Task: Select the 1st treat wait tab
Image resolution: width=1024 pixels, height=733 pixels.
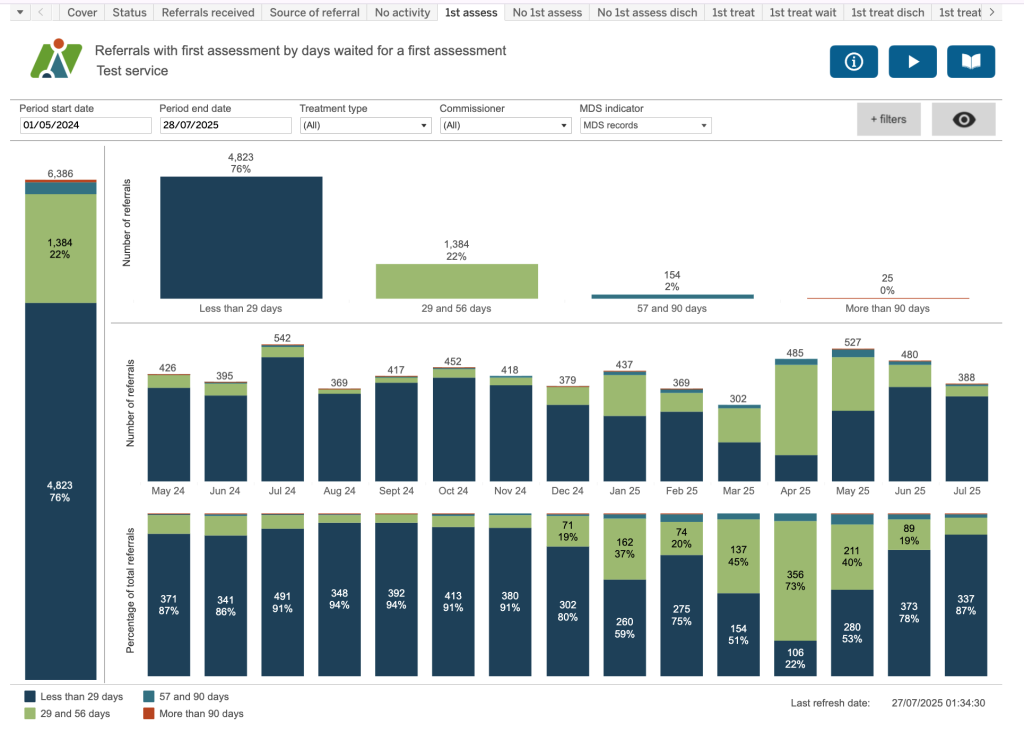Action: point(803,13)
